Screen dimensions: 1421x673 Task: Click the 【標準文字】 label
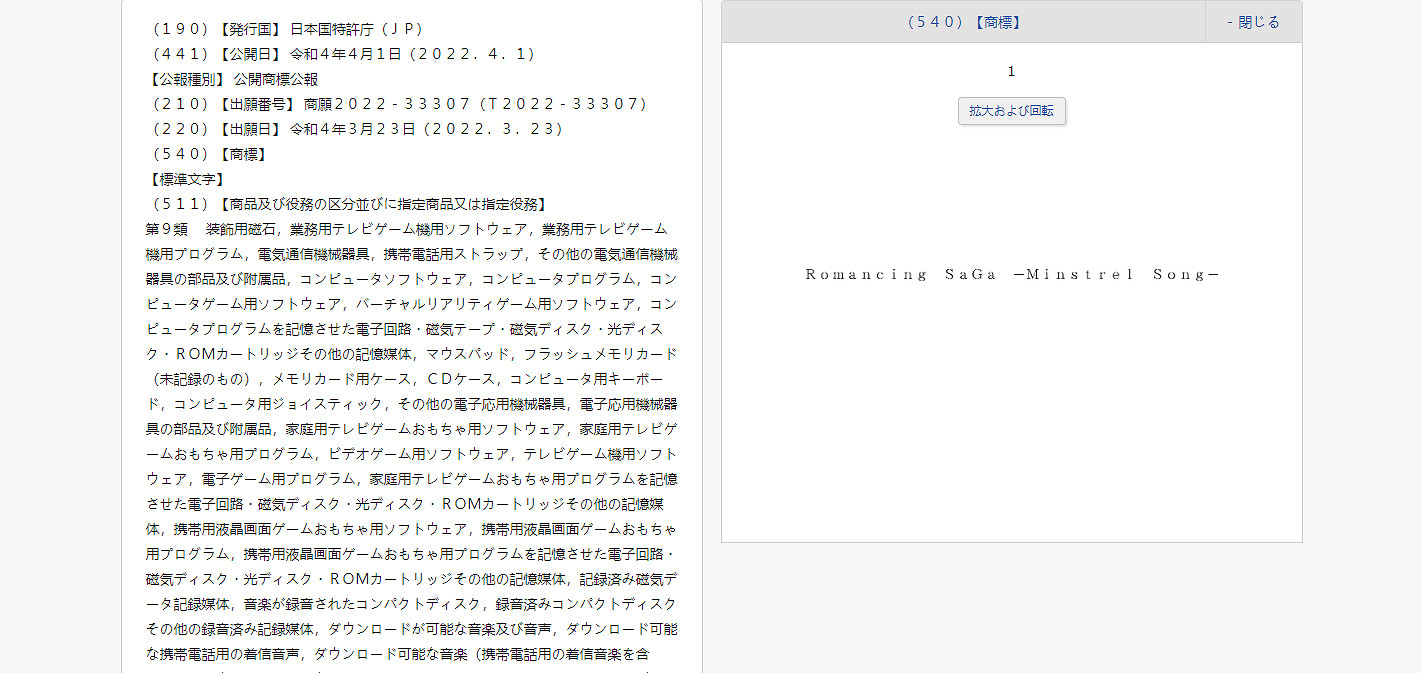pyautogui.click(x=185, y=179)
